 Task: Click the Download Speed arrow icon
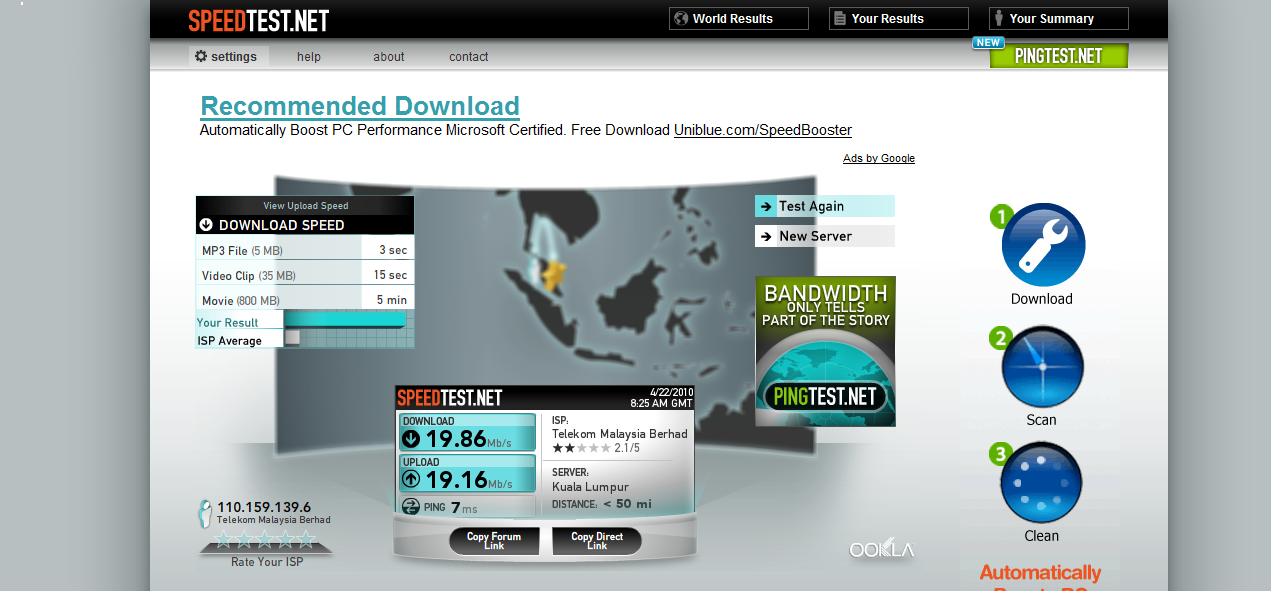click(208, 227)
